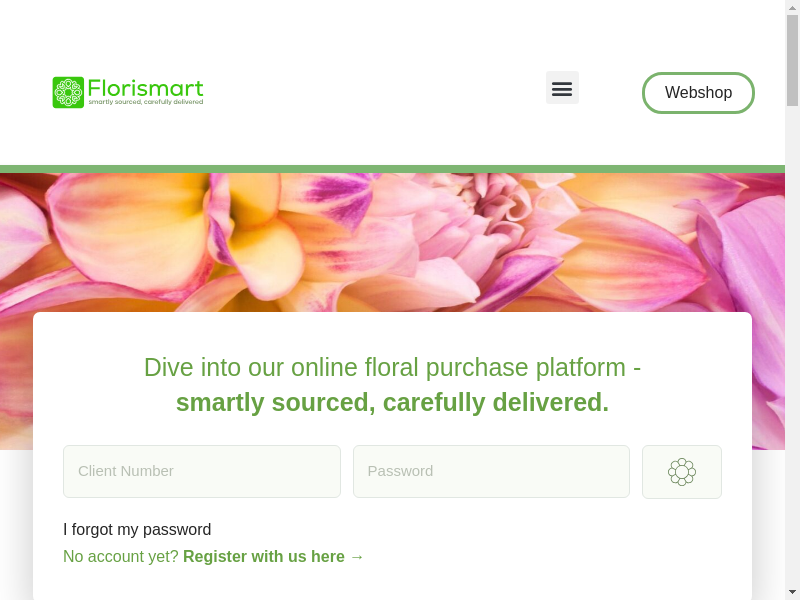Click the empty vertical scrollbar track below thumb
Image resolution: width=800 pixels, height=600 pixels.
(792, 347)
